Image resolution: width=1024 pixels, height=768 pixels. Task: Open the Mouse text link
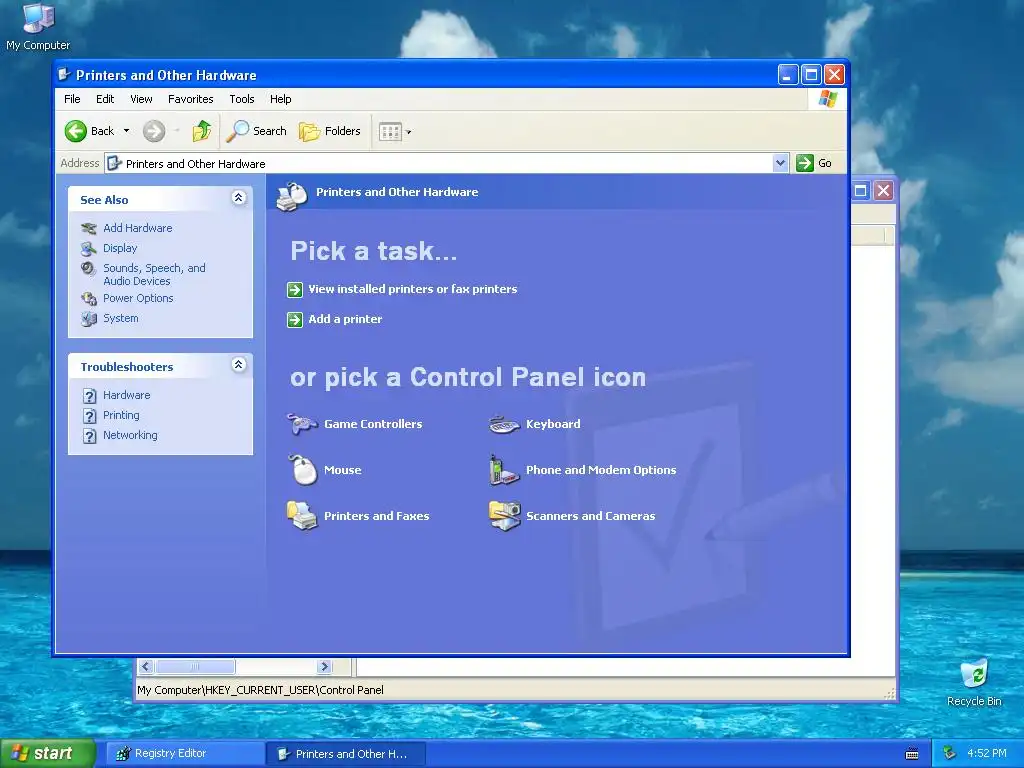click(x=343, y=470)
